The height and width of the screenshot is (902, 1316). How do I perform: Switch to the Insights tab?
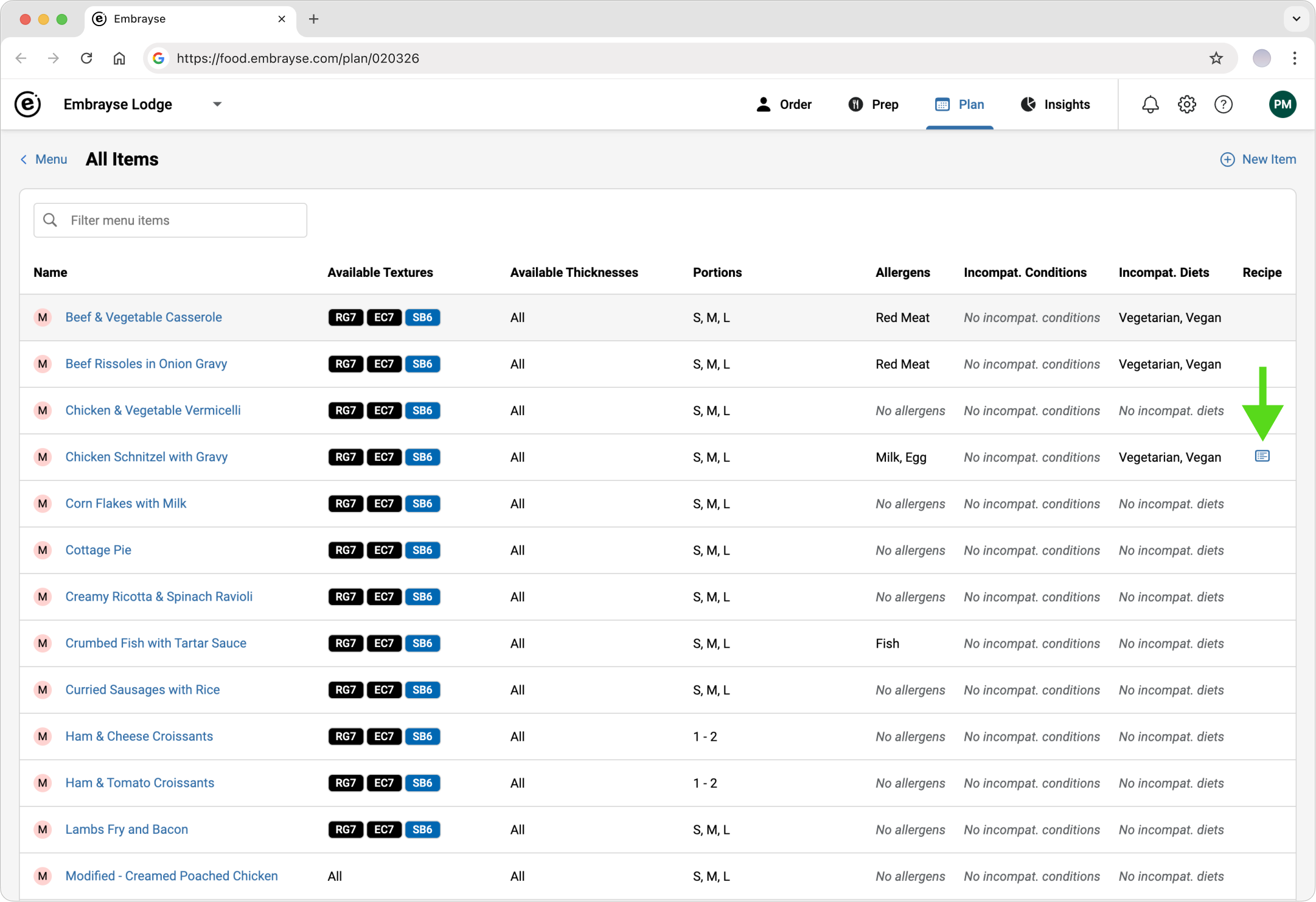1055,105
